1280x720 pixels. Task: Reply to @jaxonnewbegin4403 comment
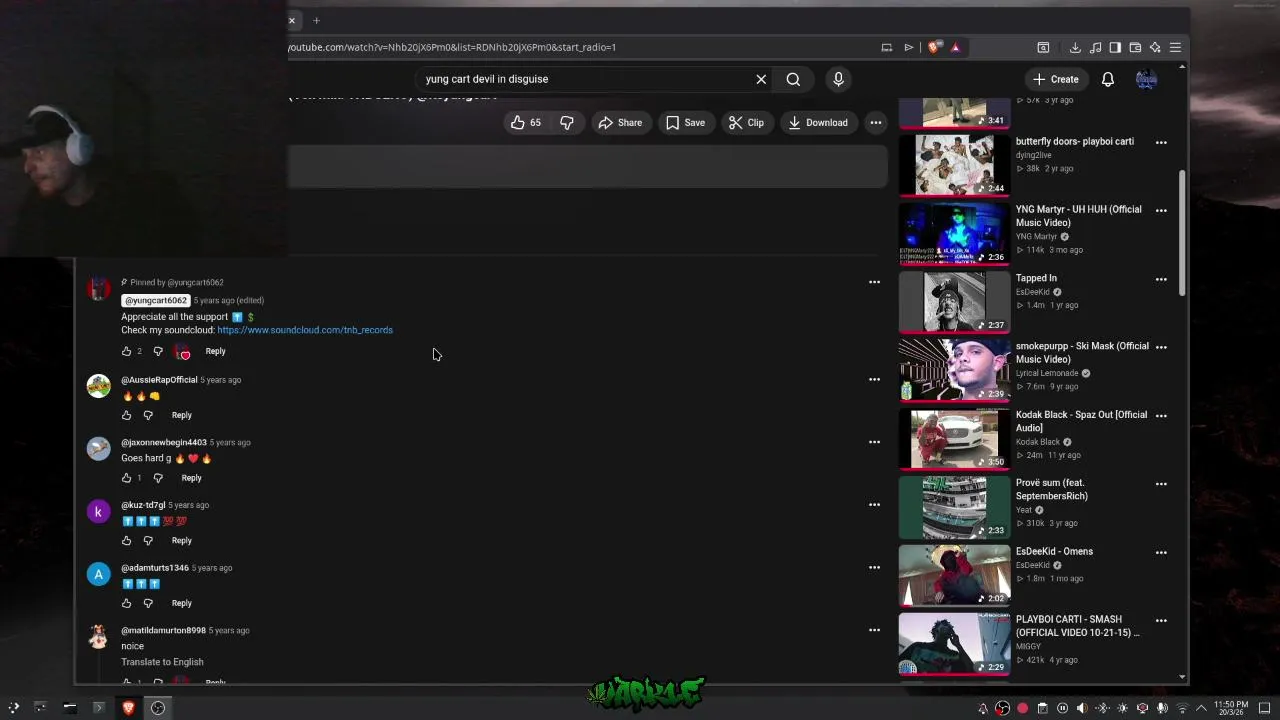191,478
